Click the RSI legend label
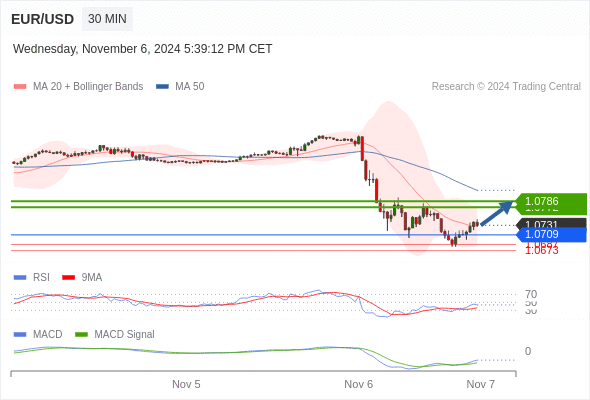The height and width of the screenshot is (400, 590). point(41,278)
